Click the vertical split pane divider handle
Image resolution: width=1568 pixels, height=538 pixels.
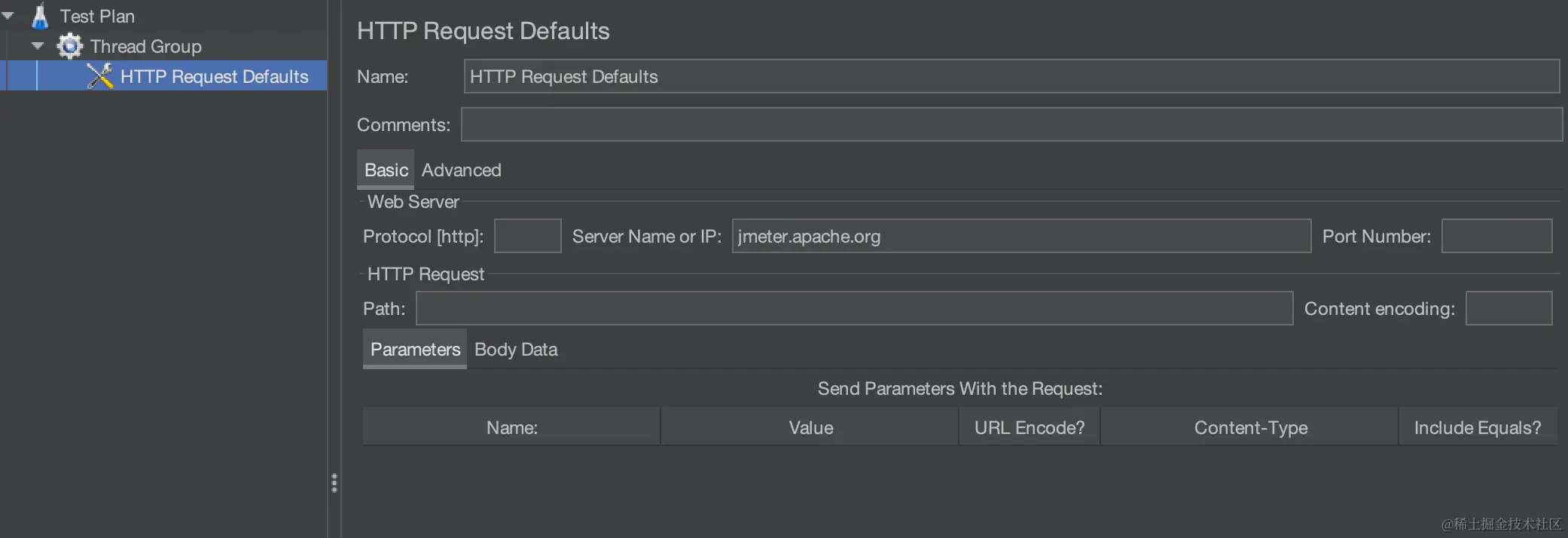point(334,482)
